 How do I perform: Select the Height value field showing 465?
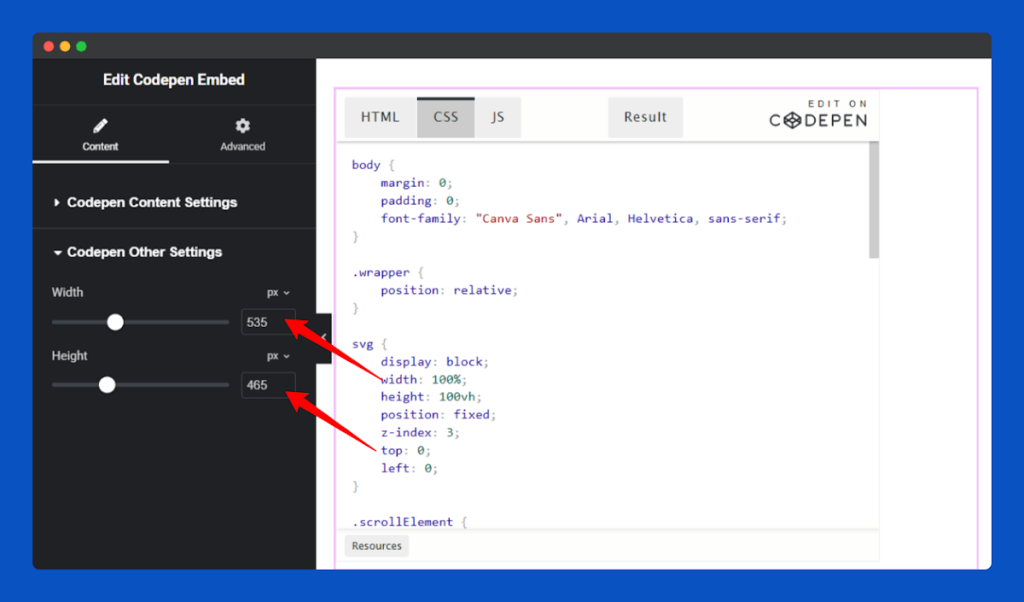pos(268,384)
